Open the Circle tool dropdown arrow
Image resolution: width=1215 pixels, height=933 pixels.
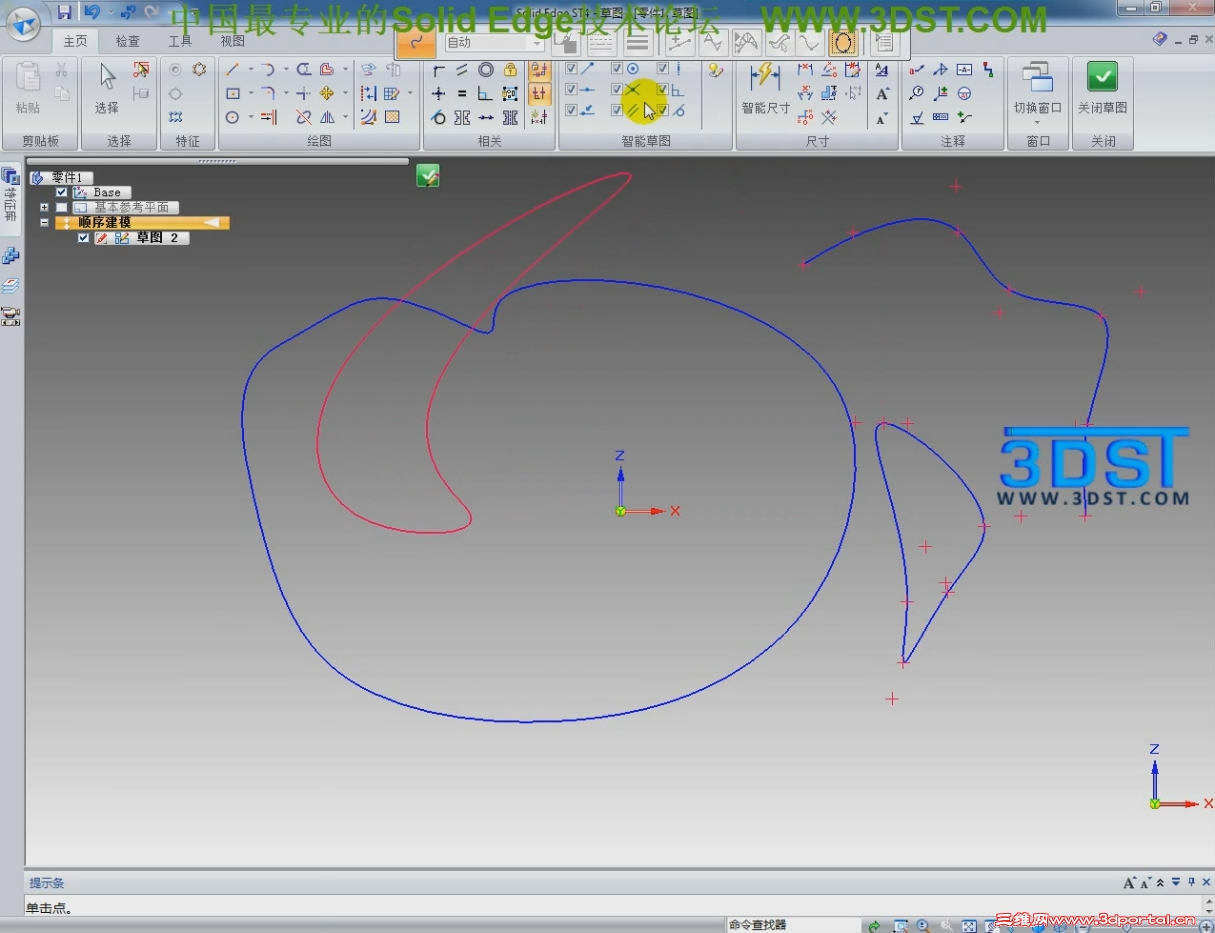tap(250, 117)
